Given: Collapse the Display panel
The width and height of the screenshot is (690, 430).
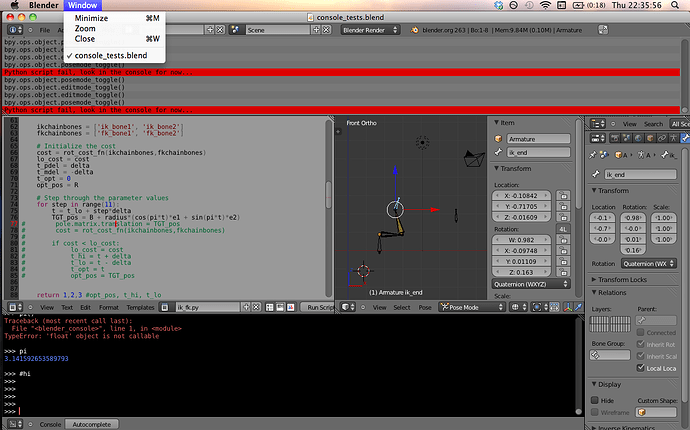Looking at the screenshot, I should [606, 385].
